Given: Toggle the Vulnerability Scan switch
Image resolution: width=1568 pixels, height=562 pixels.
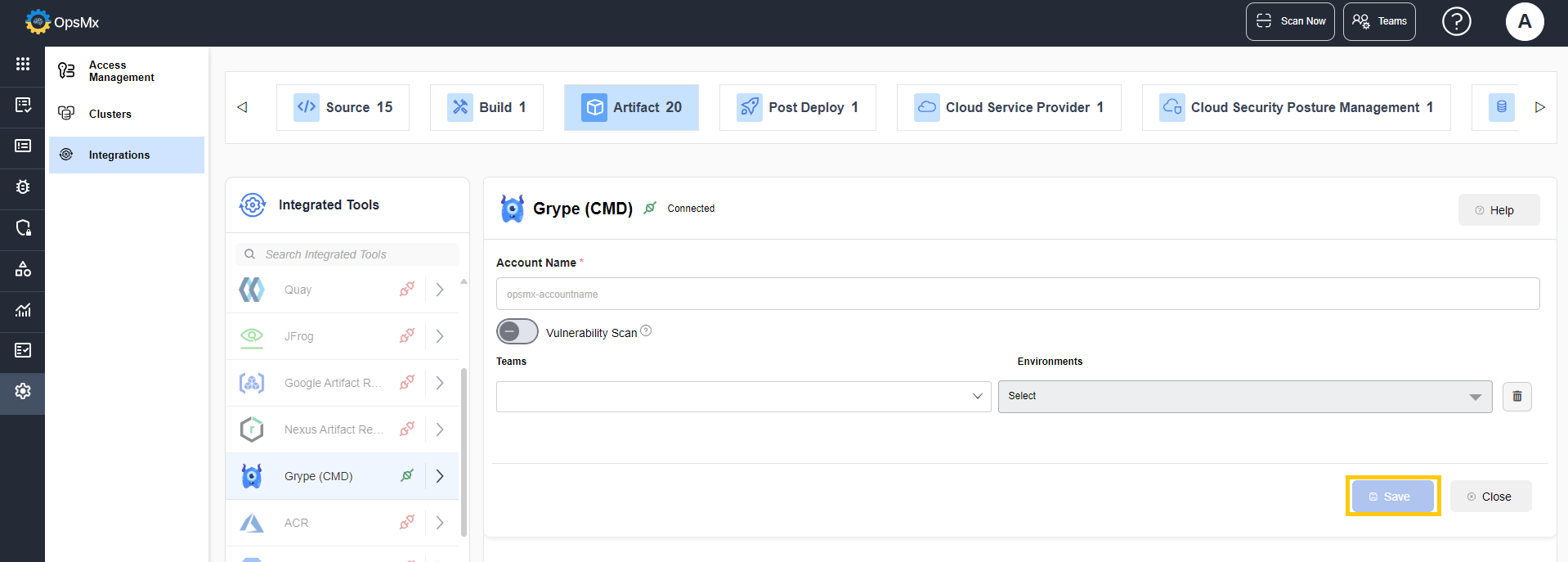Looking at the screenshot, I should click(x=517, y=331).
